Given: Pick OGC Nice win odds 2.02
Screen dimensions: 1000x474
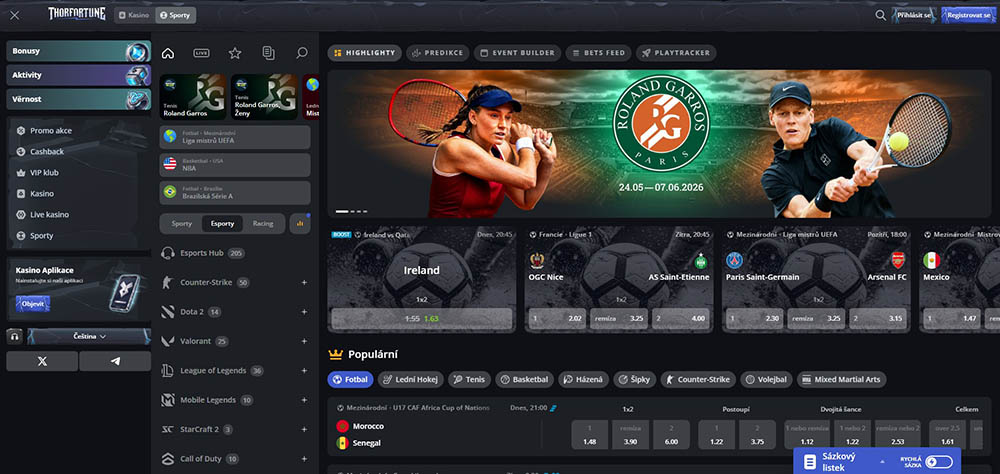Looking at the screenshot, I should [x=558, y=318].
